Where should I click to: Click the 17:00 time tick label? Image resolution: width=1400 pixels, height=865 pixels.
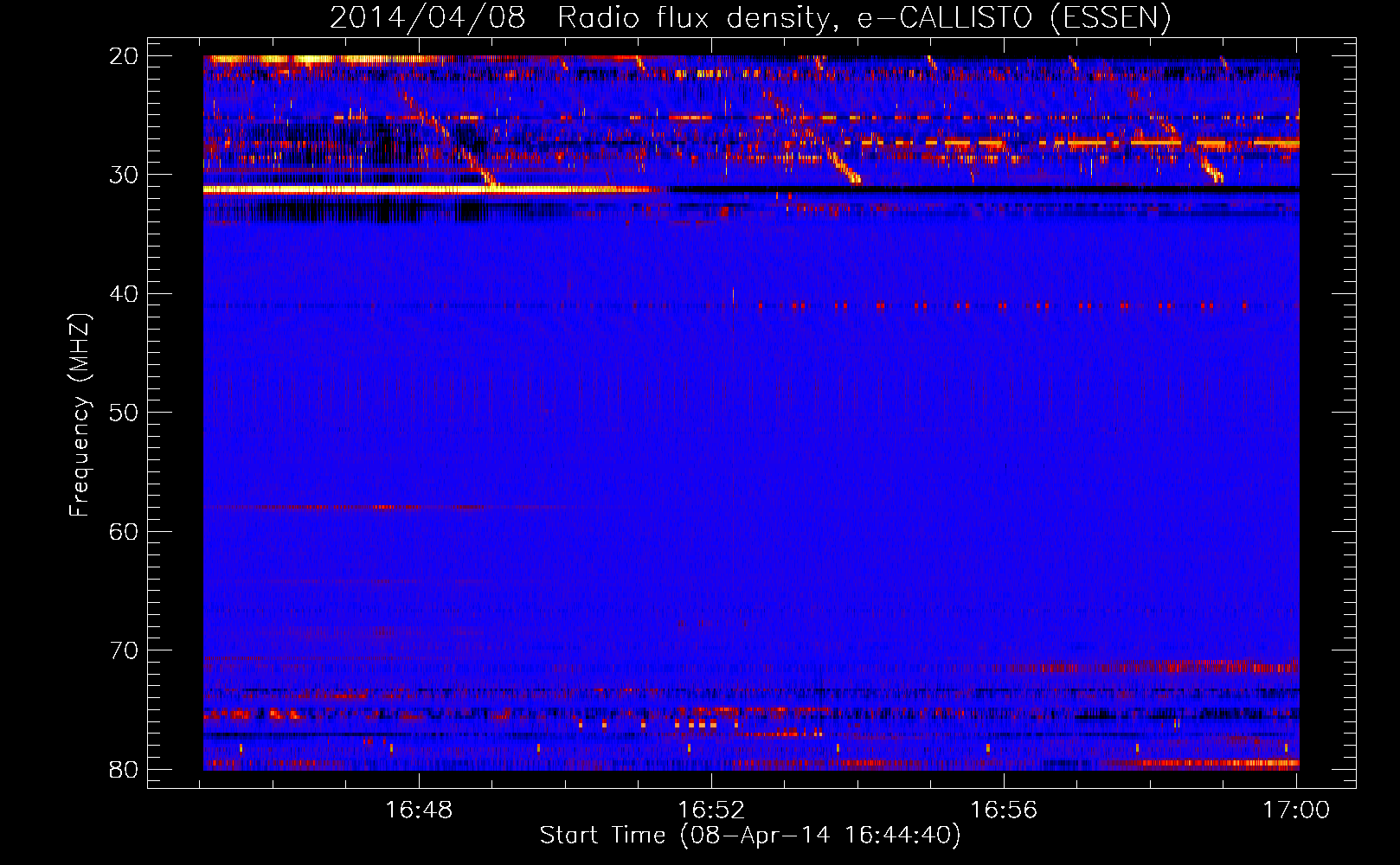point(1296,810)
